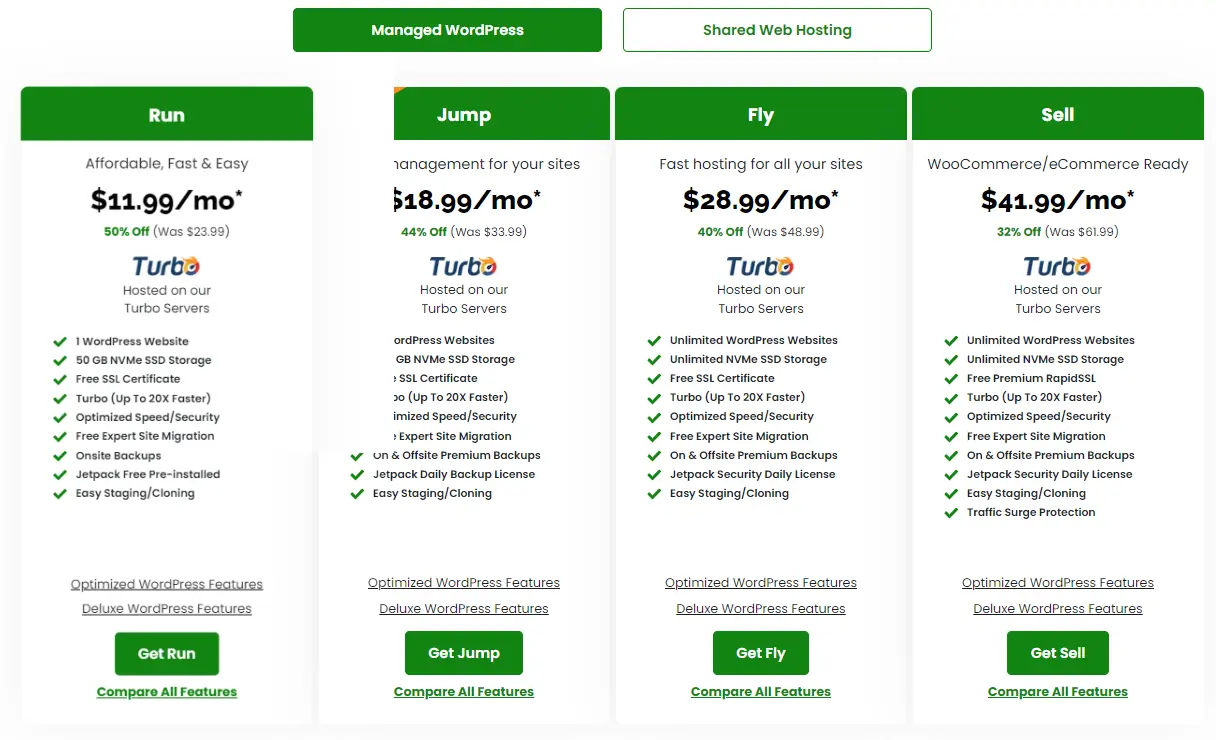Open Compare All Features under Fly plan
The image size is (1216, 740).
tap(761, 692)
